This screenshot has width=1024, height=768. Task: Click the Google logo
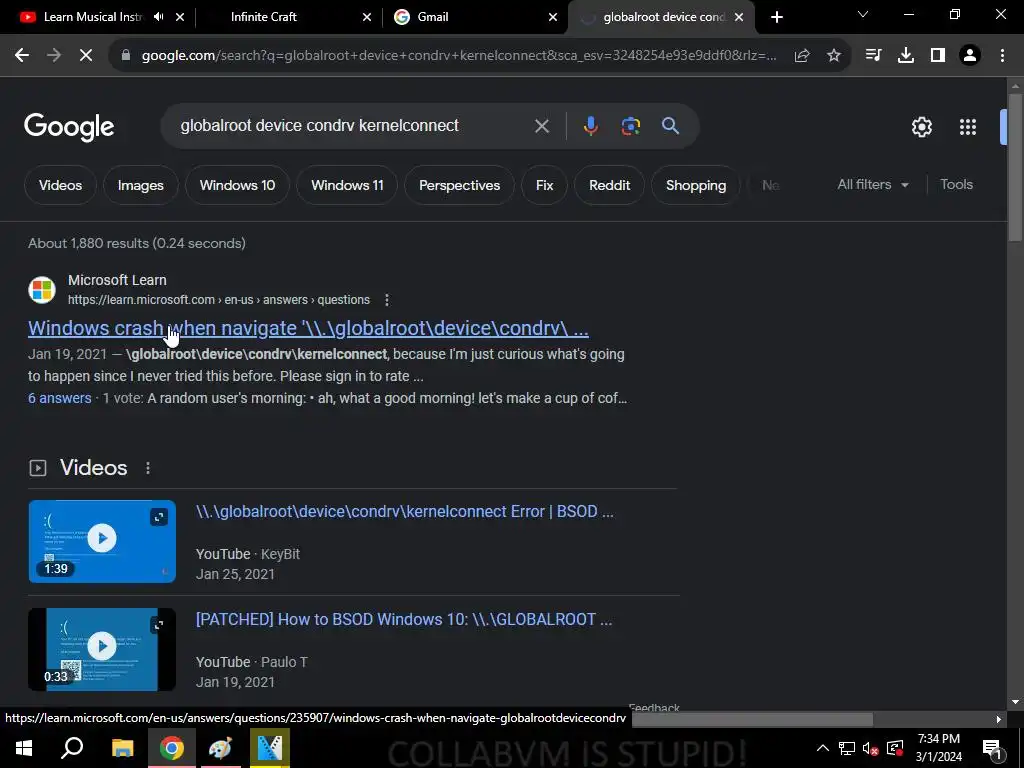(x=69, y=127)
